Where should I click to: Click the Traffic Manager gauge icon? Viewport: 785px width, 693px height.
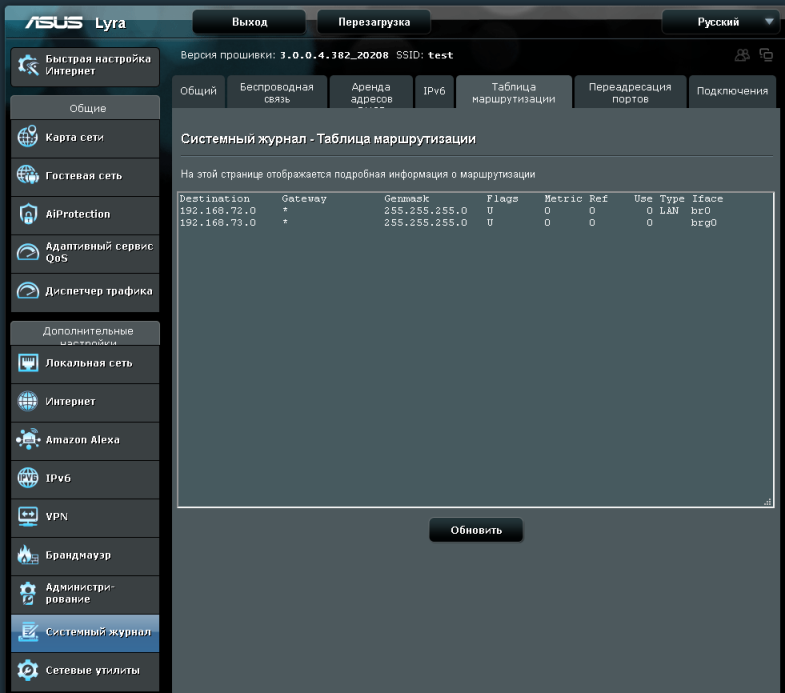coord(28,290)
